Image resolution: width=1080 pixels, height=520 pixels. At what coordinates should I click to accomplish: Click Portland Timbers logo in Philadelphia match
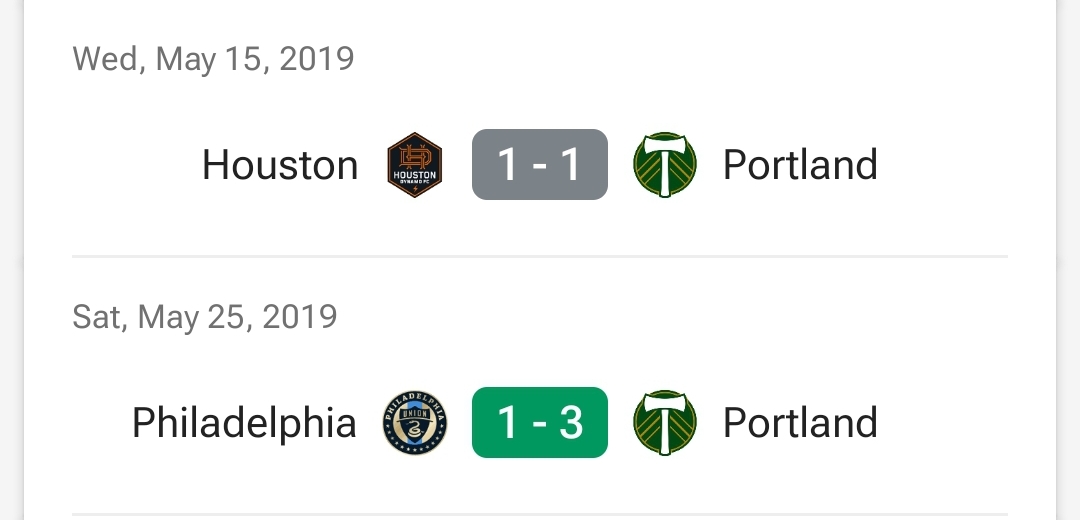[x=665, y=423]
